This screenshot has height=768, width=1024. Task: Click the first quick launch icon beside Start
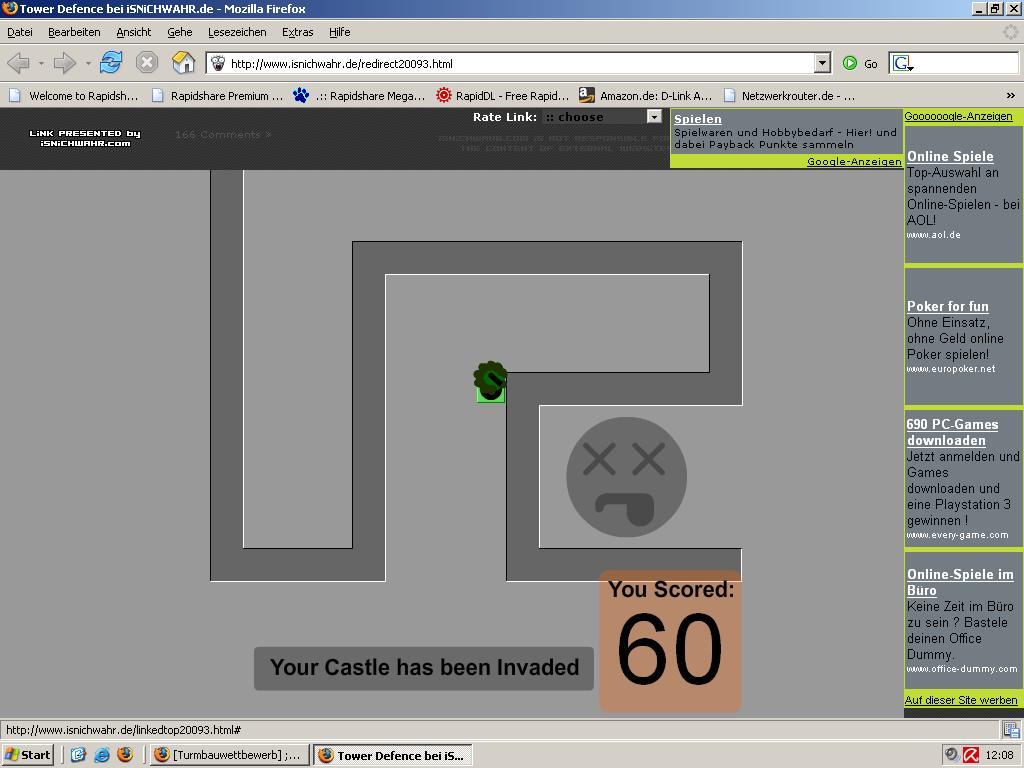click(x=78, y=755)
